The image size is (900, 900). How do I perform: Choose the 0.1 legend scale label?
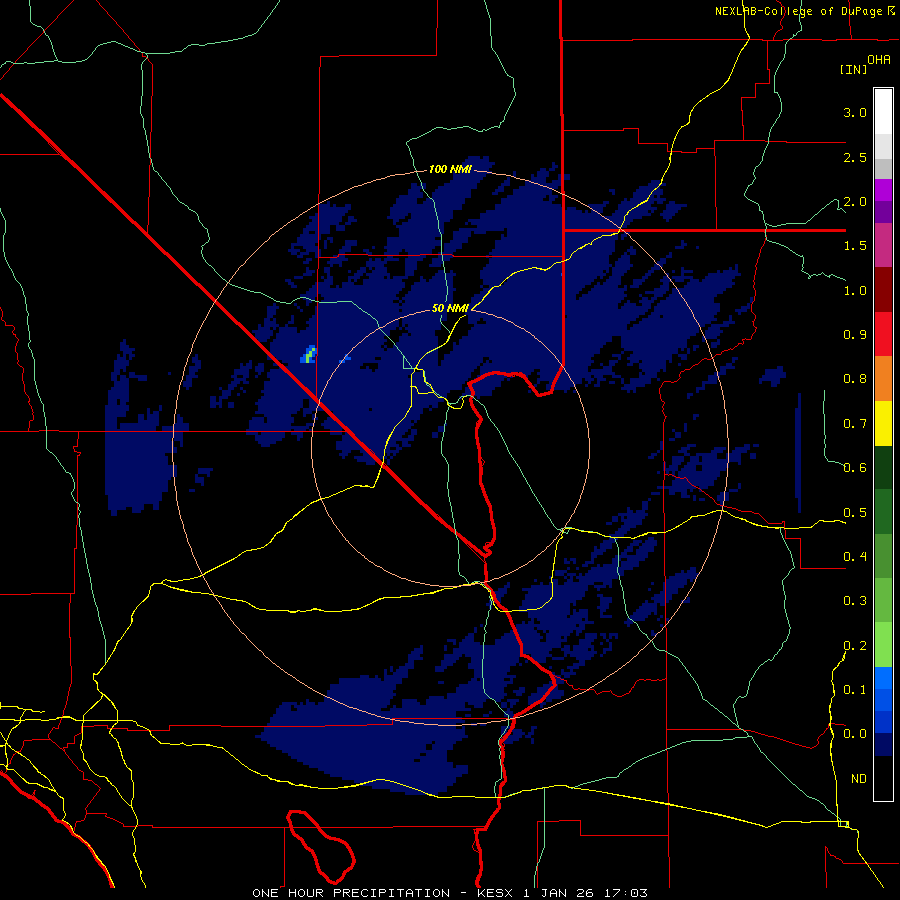point(855,689)
